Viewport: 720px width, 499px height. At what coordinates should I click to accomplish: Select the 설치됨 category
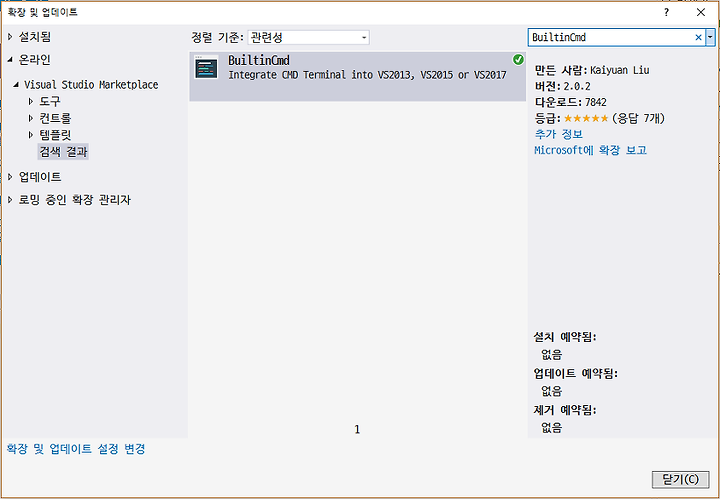(35, 37)
